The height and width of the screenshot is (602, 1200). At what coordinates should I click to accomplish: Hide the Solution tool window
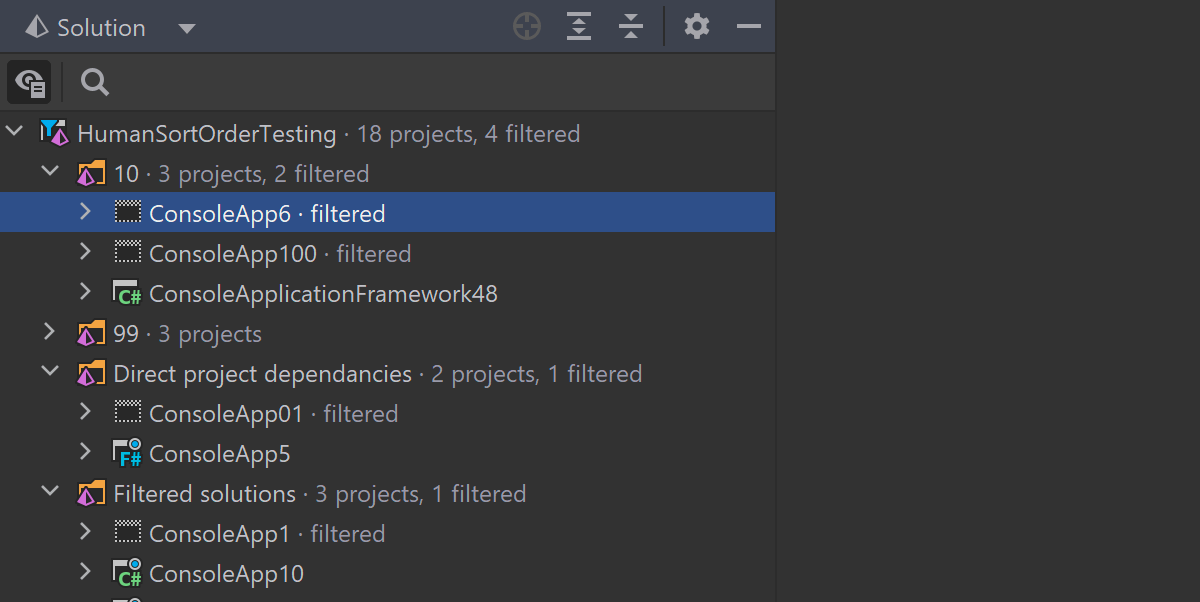click(x=749, y=27)
